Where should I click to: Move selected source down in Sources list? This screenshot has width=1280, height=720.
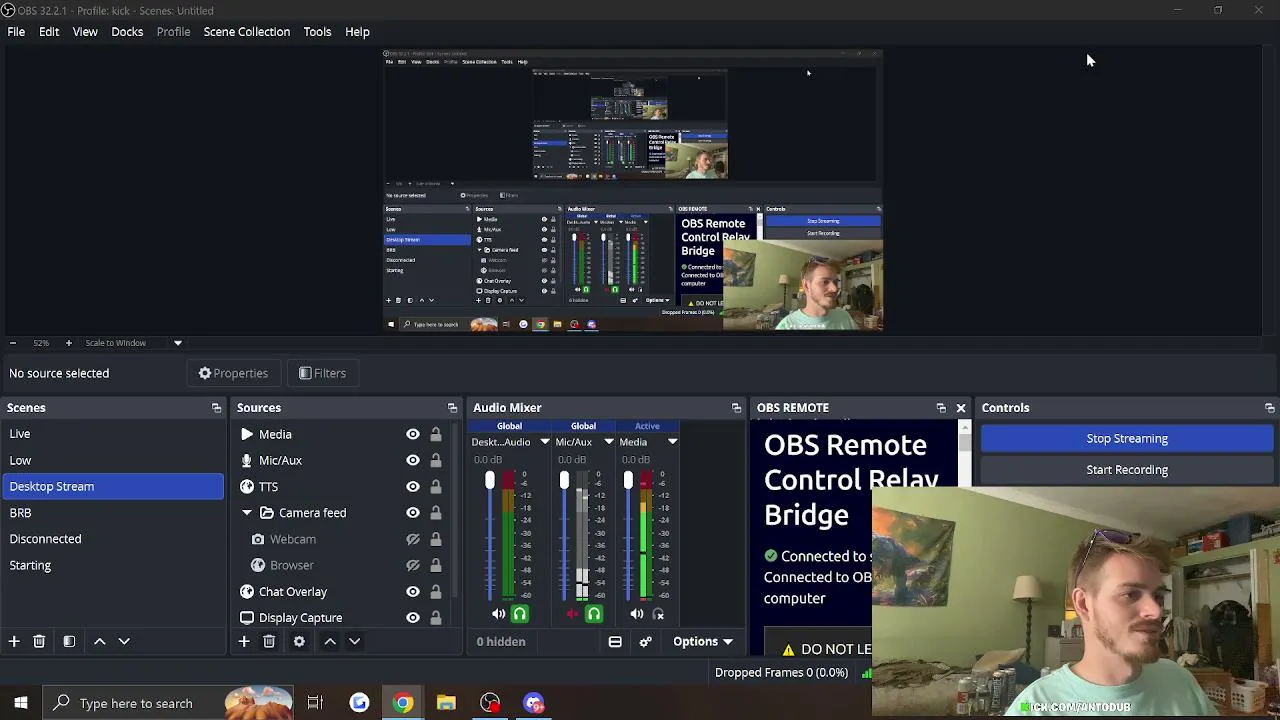click(354, 641)
